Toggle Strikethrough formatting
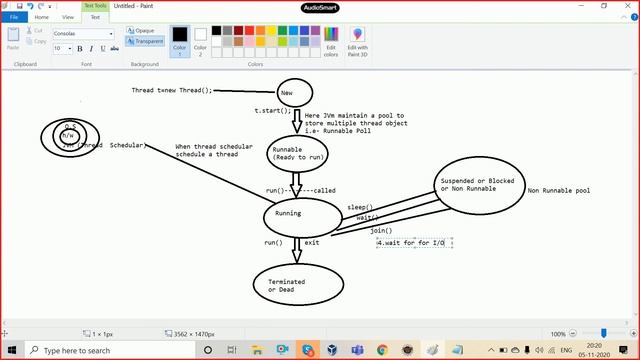640x360 pixels. coord(115,49)
